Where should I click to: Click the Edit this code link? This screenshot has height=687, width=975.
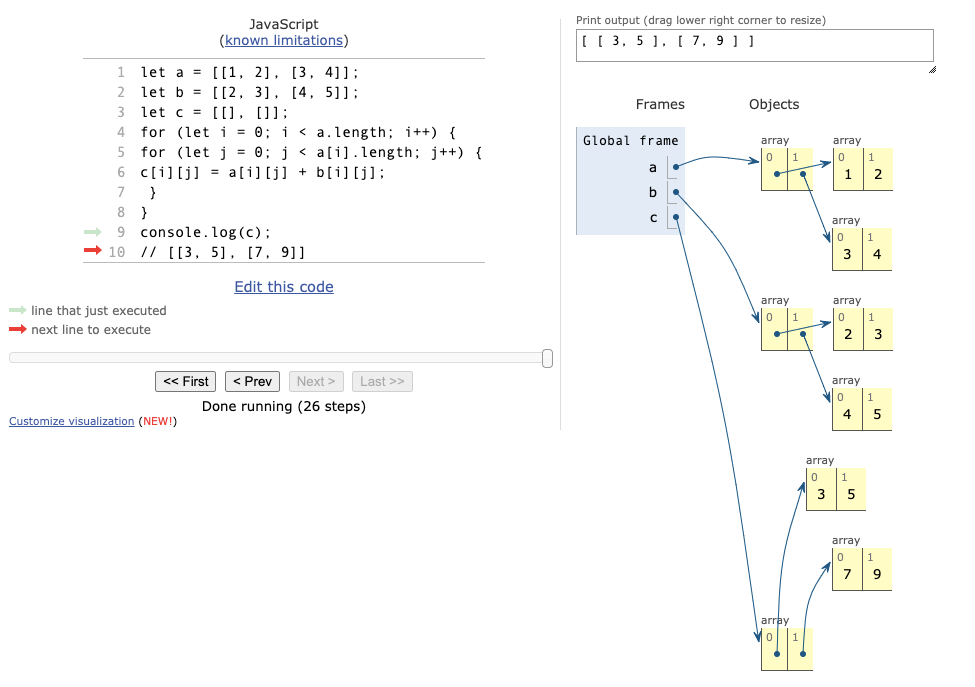(x=283, y=286)
